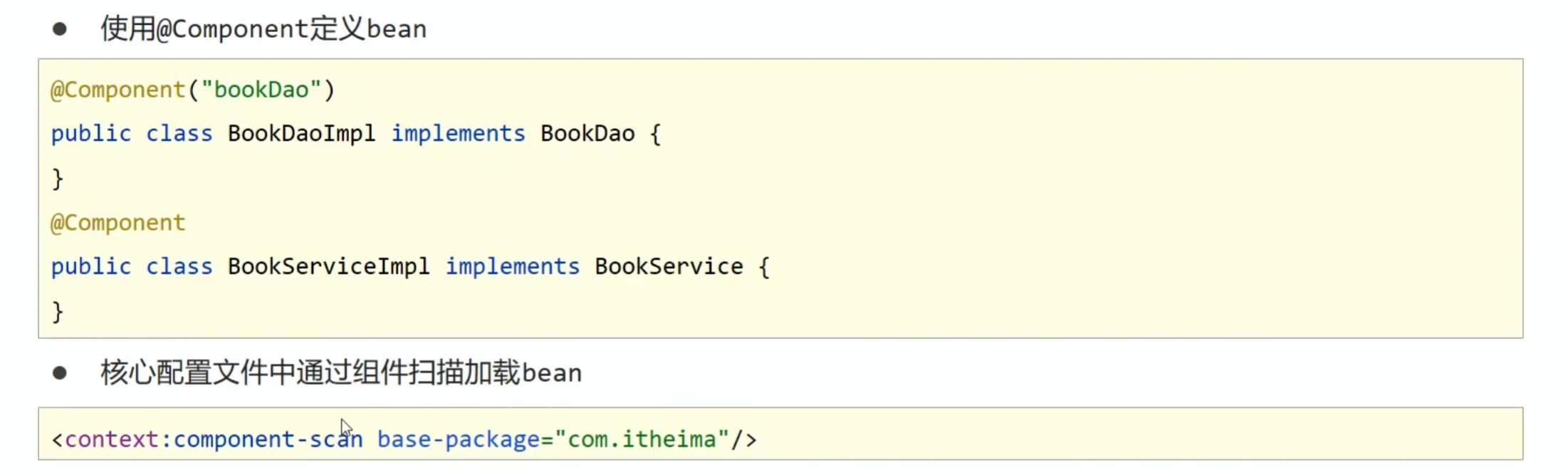Click the heading 核心配置文件中通过组件扫描加载bean
The width and height of the screenshot is (1568, 475).
pyautogui.click(x=341, y=373)
